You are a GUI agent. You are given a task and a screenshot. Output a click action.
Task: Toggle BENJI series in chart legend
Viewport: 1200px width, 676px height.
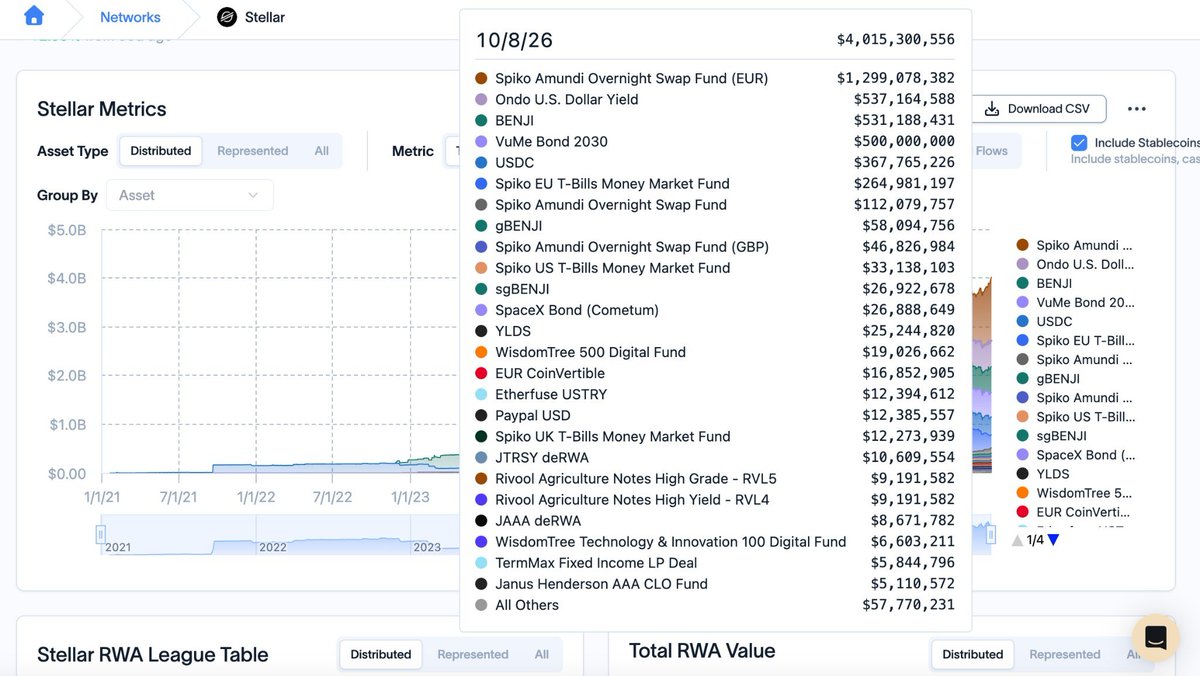point(1045,283)
